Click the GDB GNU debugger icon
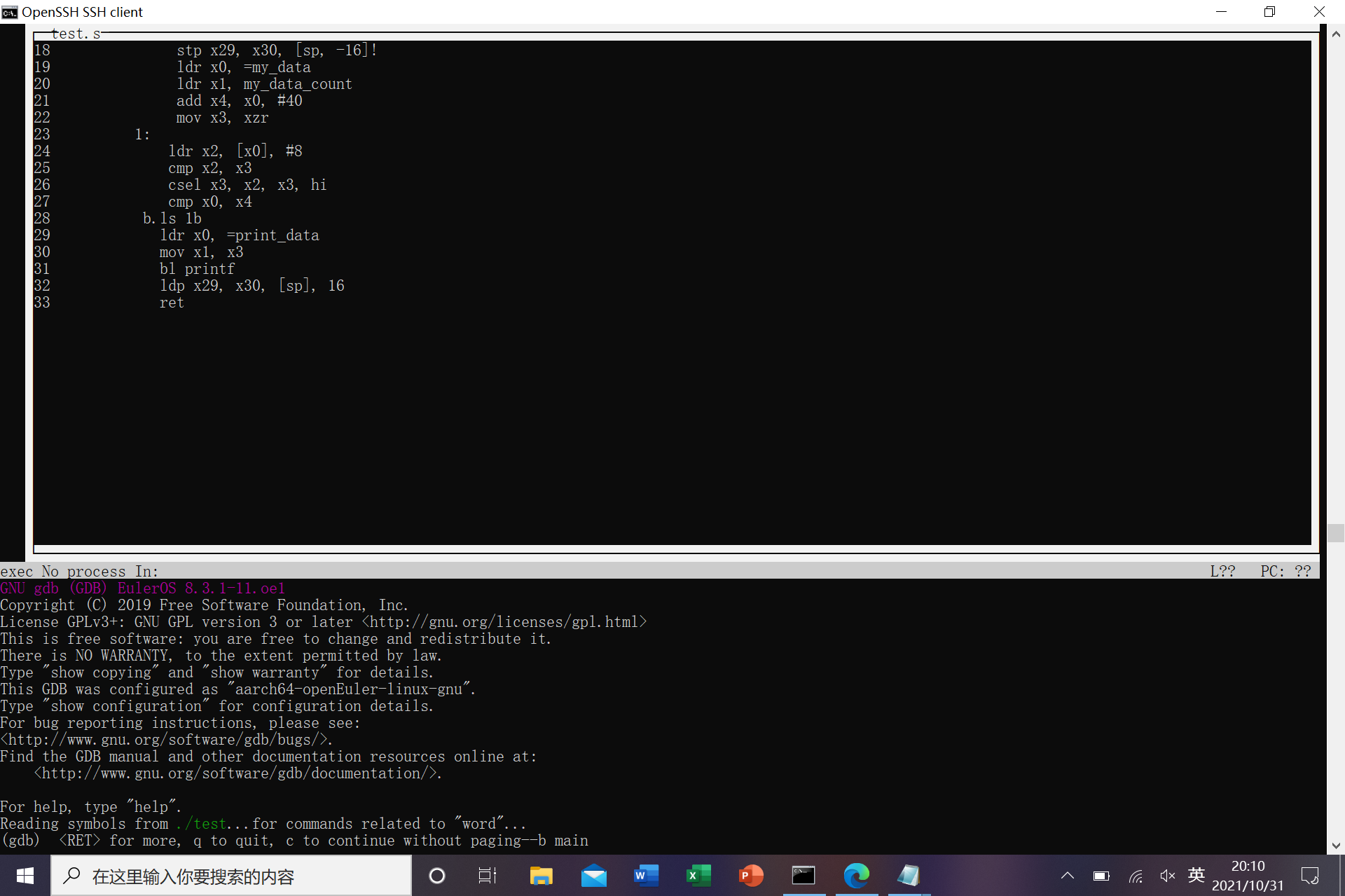1345x896 pixels. pyautogui.click(x=804, y=876)
